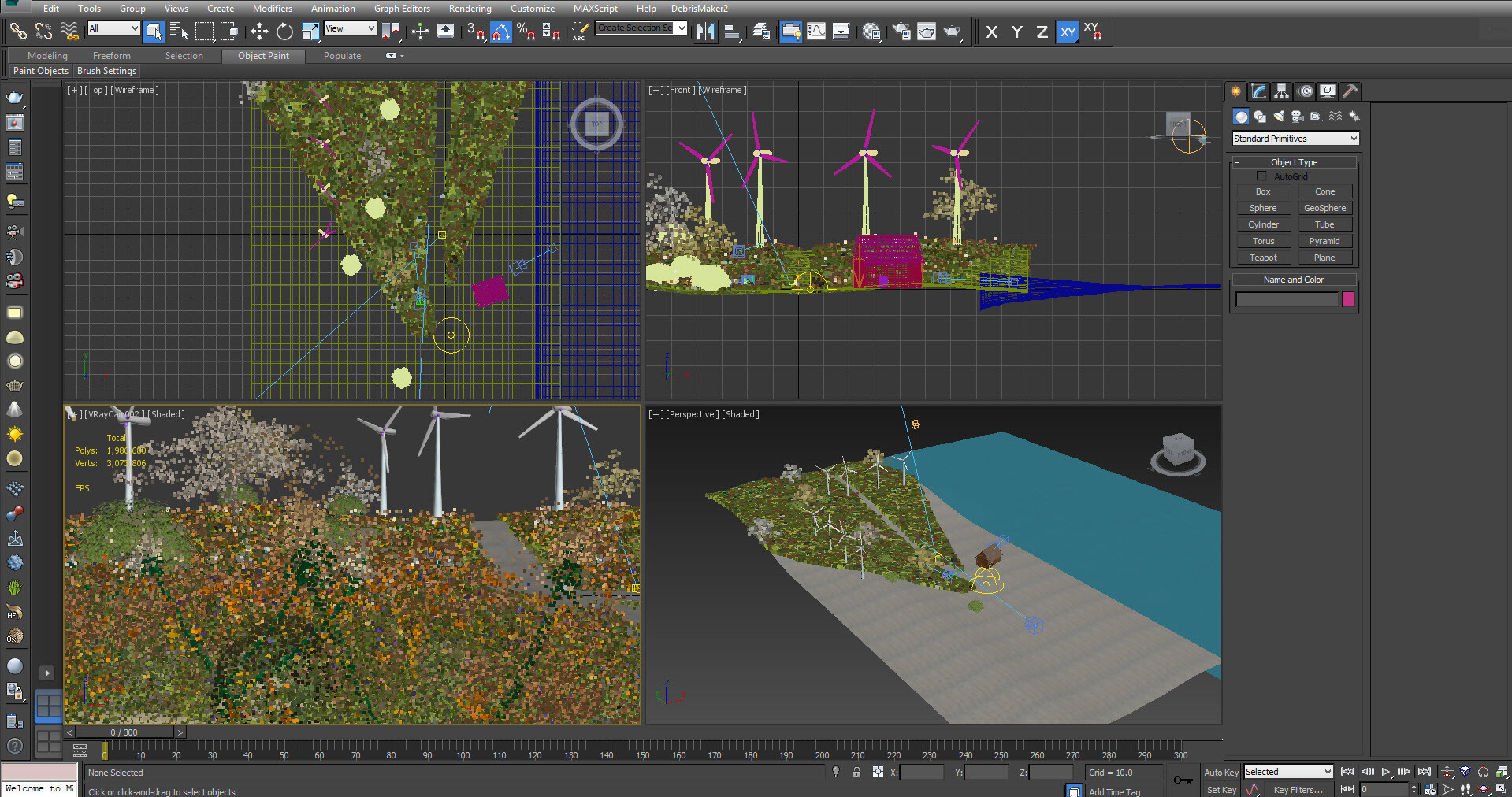Open the selection filter All dropdown
The image size is (1512, 797).
click(x=113, y=28)
